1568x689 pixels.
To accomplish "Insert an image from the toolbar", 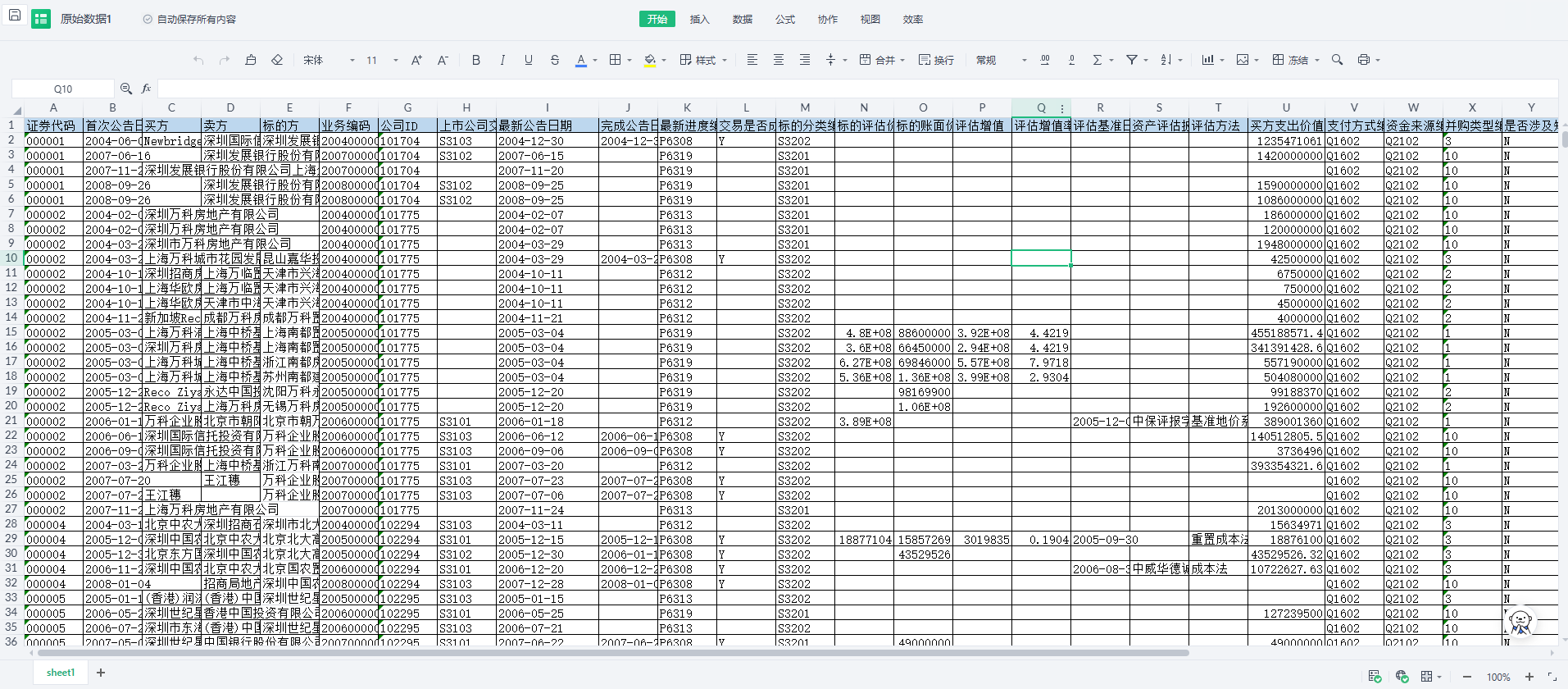I will (x=1243, y=60).
